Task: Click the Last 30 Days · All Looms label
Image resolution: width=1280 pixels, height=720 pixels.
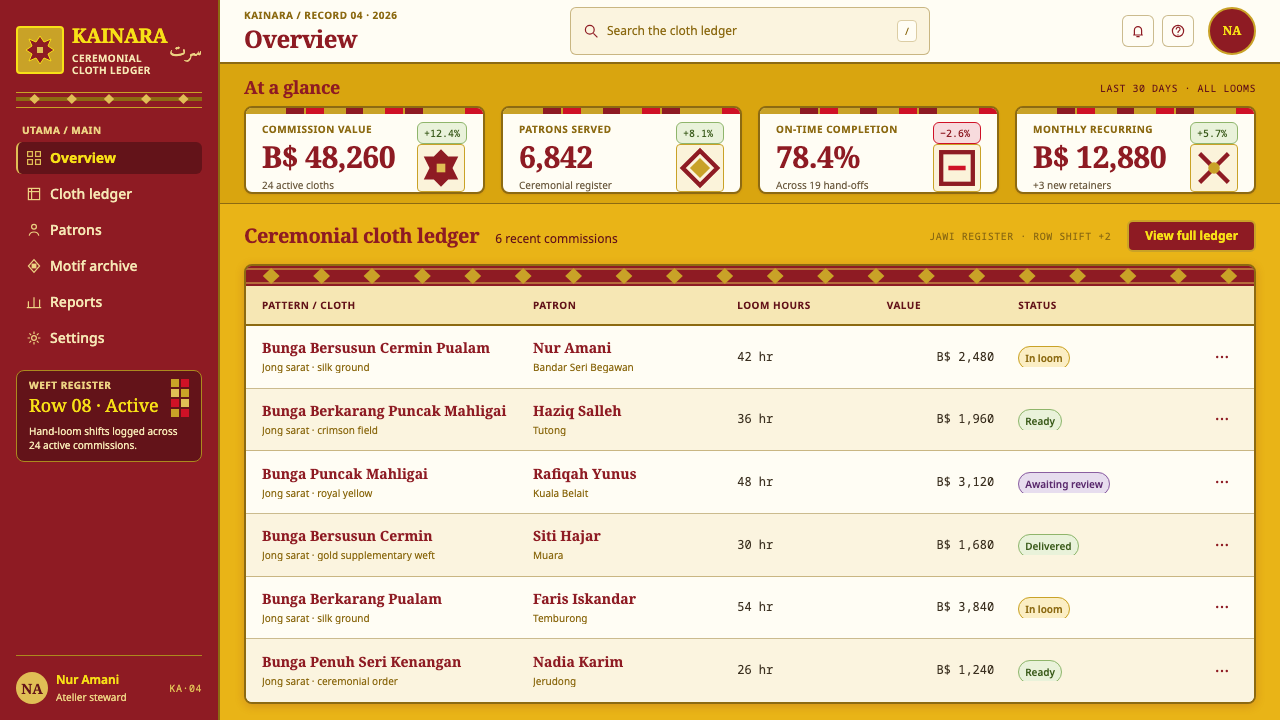Action: [1178, 89]
